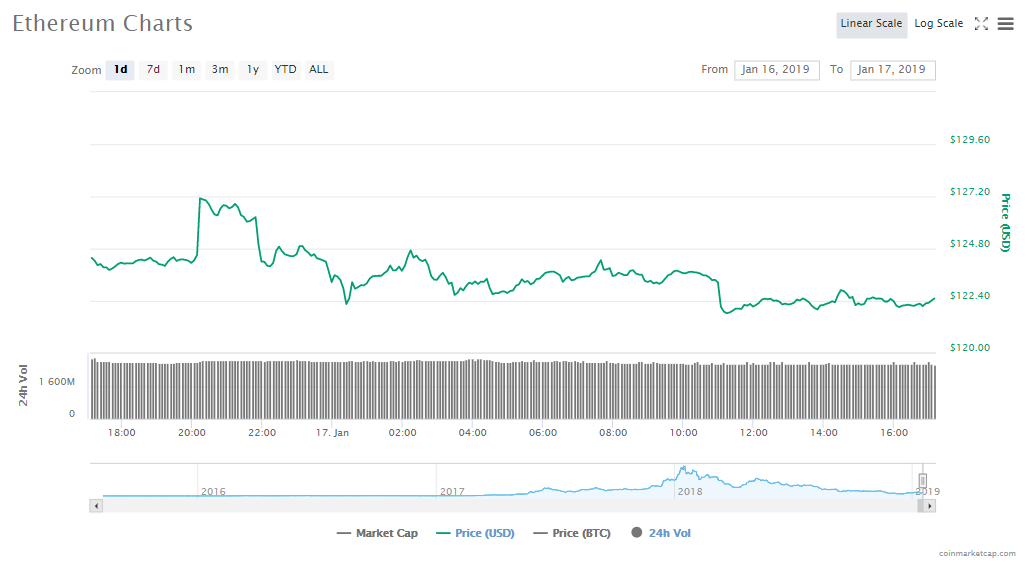Choose the 1y zoom range
This screenshot has width=1036, height=572.
point(253,70)
